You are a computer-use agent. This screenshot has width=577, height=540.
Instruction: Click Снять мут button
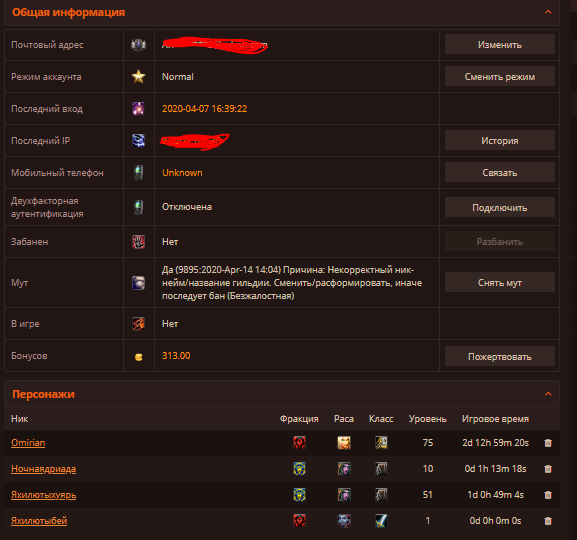tap(500, 282)
